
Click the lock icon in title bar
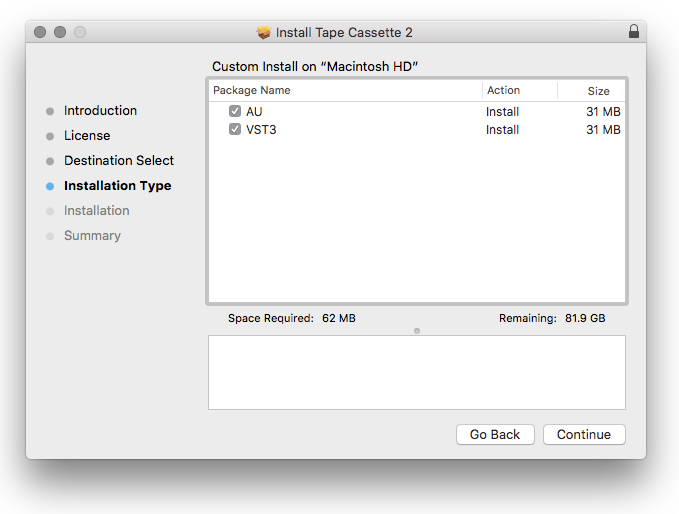tap(633, 32)
